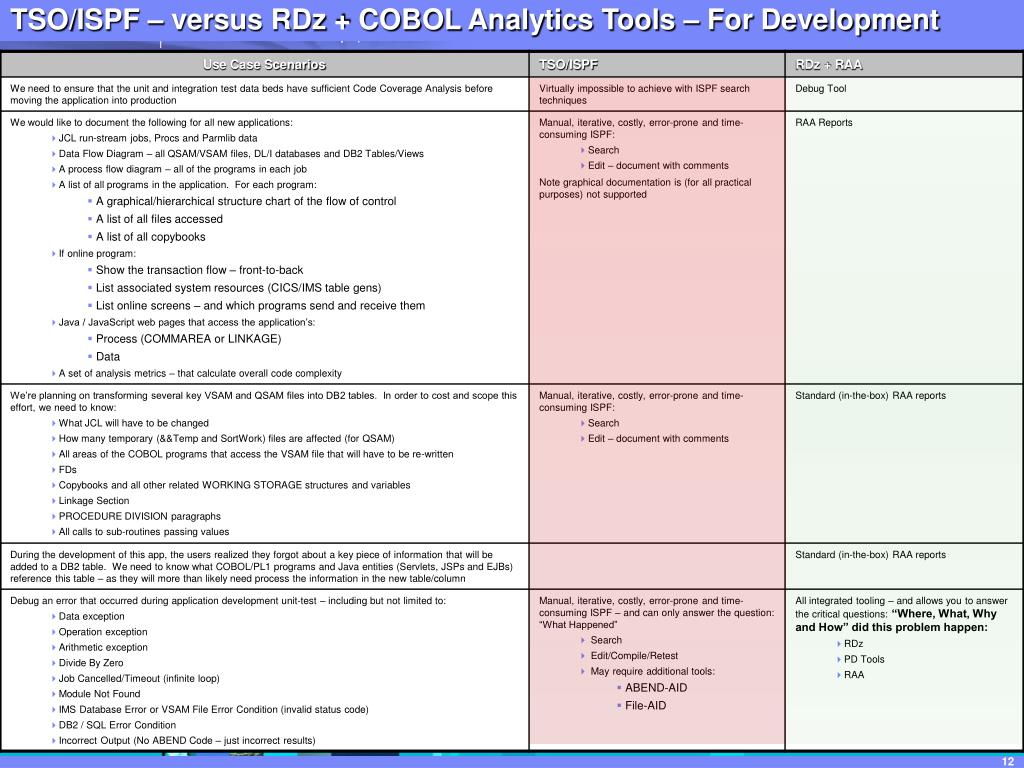Screen dimensions: 1024x768
Task: Click 'JCL run-stream jobs, Procs and Parmlib data' bullet
Action: tap(157, 138)
